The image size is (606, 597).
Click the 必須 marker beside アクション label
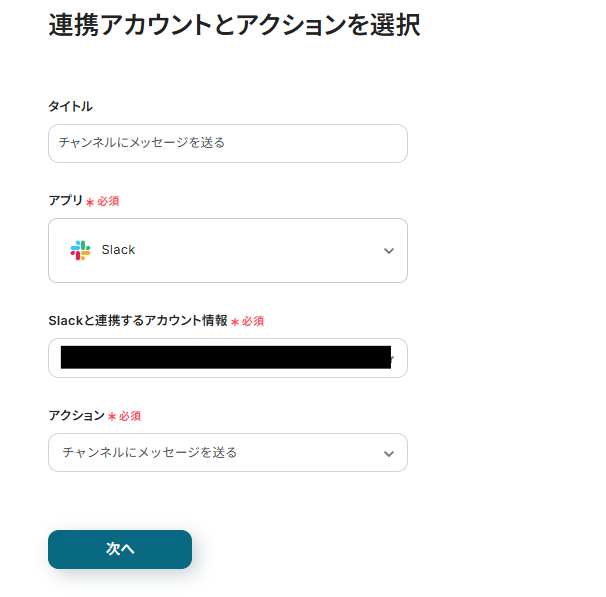click(x=125, y=416)
